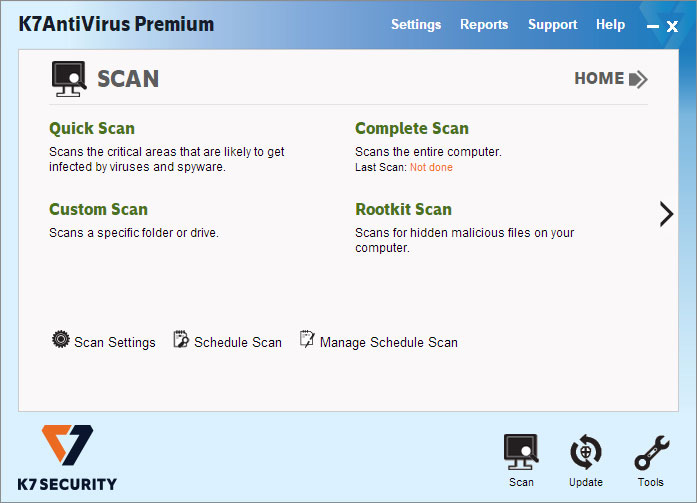The width and height of the screenshot is (697, 503).
Task: Click the Manage Schedule Scan icon
Action: click(307, 339)
